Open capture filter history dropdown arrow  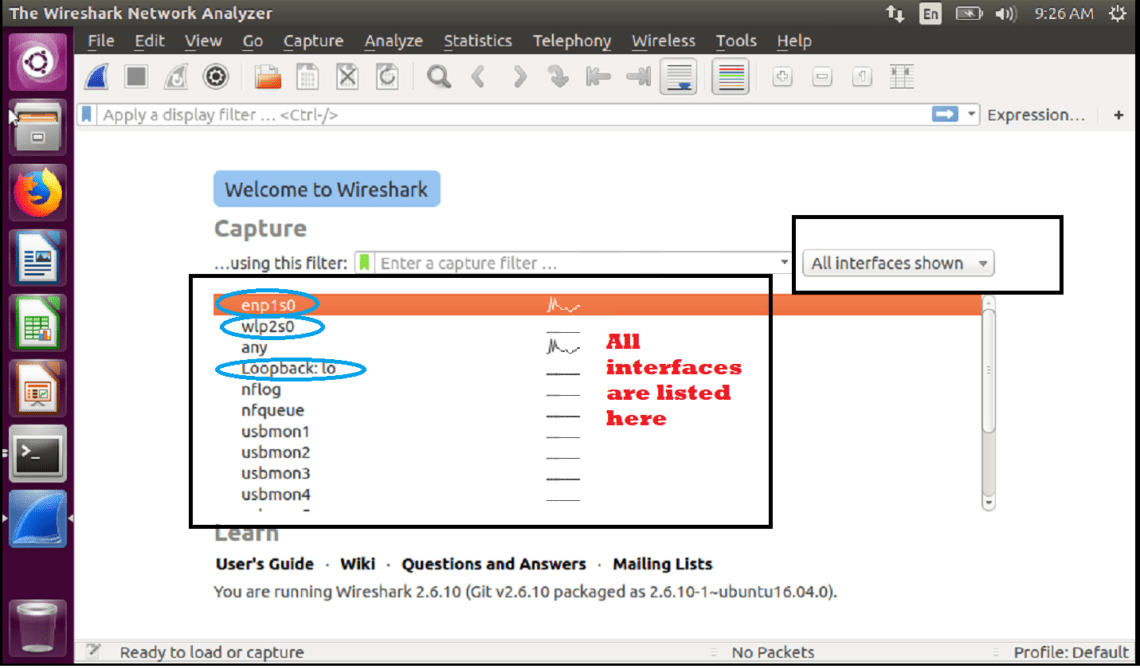point(784,263)
